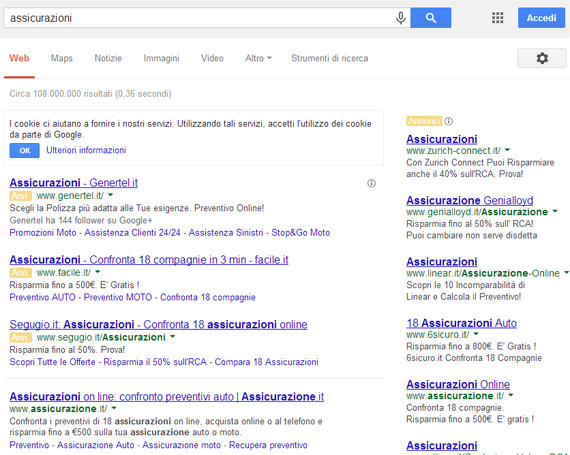
Task: Click the info icon beside the Genertel ad
Action: [371, 183]
